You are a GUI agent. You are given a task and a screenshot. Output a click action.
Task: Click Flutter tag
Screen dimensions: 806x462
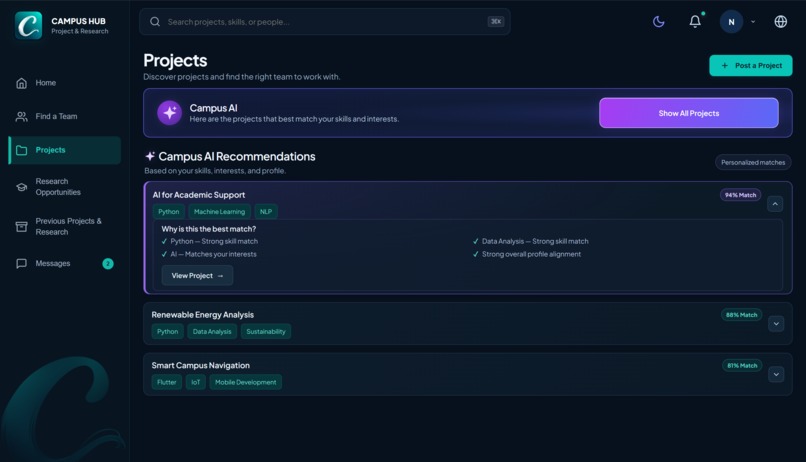pos(167,382)
